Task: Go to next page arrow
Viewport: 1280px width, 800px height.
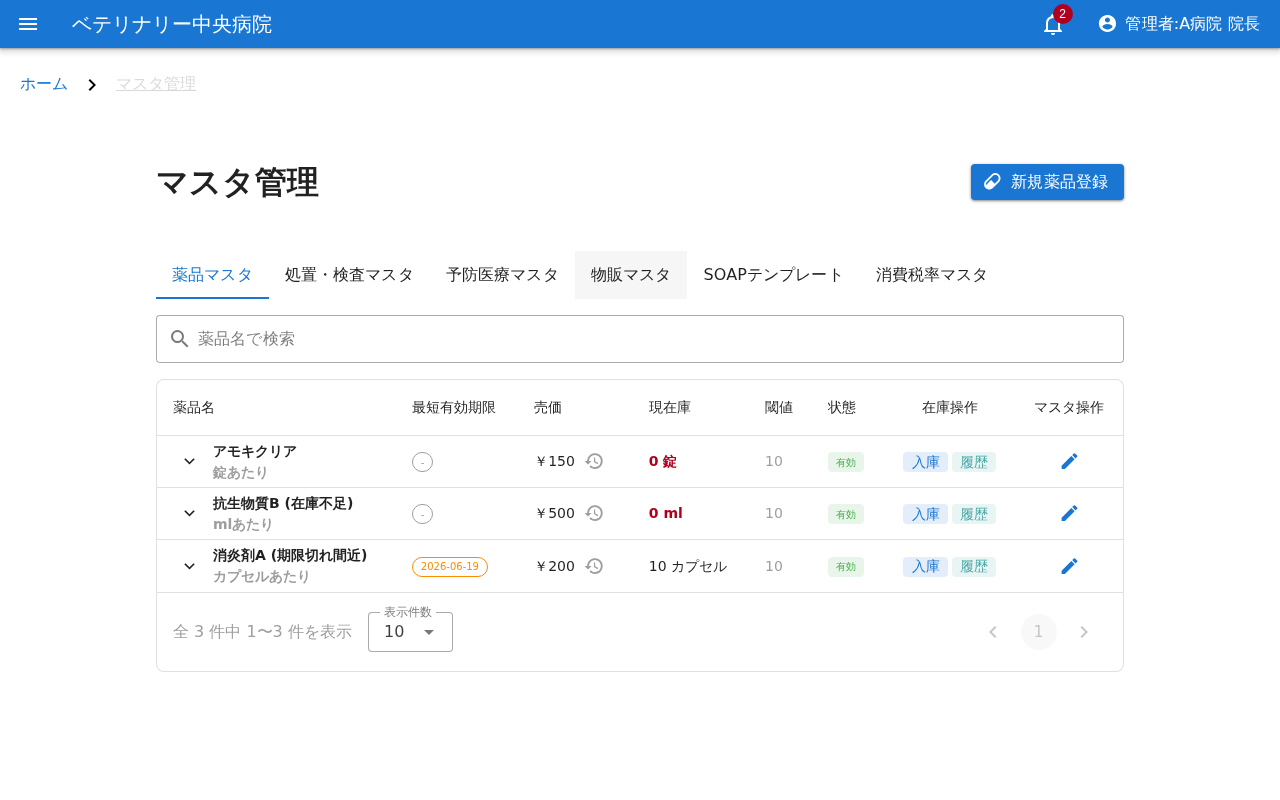Action: pos(1084,632)
